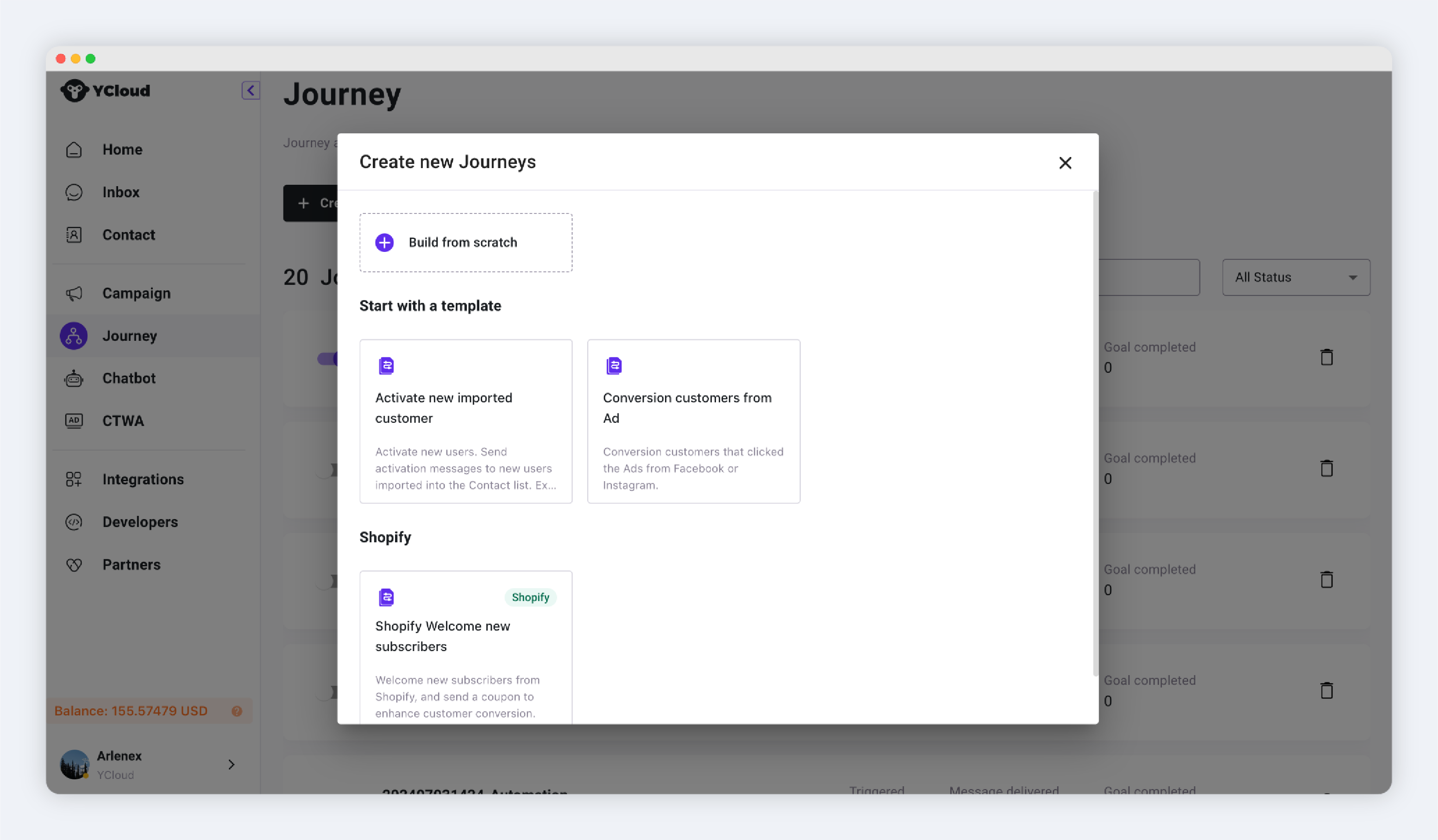The width and height of the screenshot is (1438, 840).
Task: Click the CTWA ad icon
Action: coord(74,420)
